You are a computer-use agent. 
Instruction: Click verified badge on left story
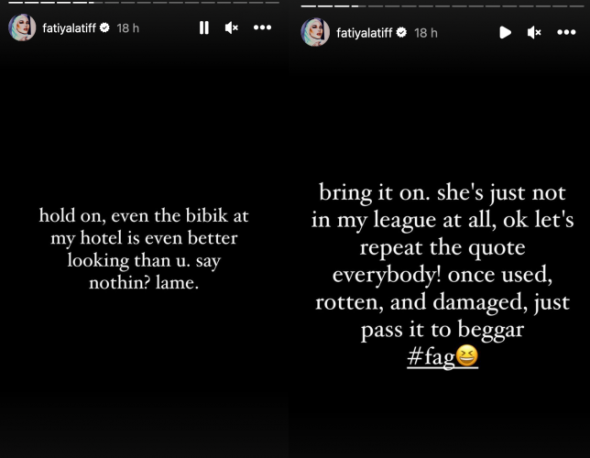click(105, 27)
